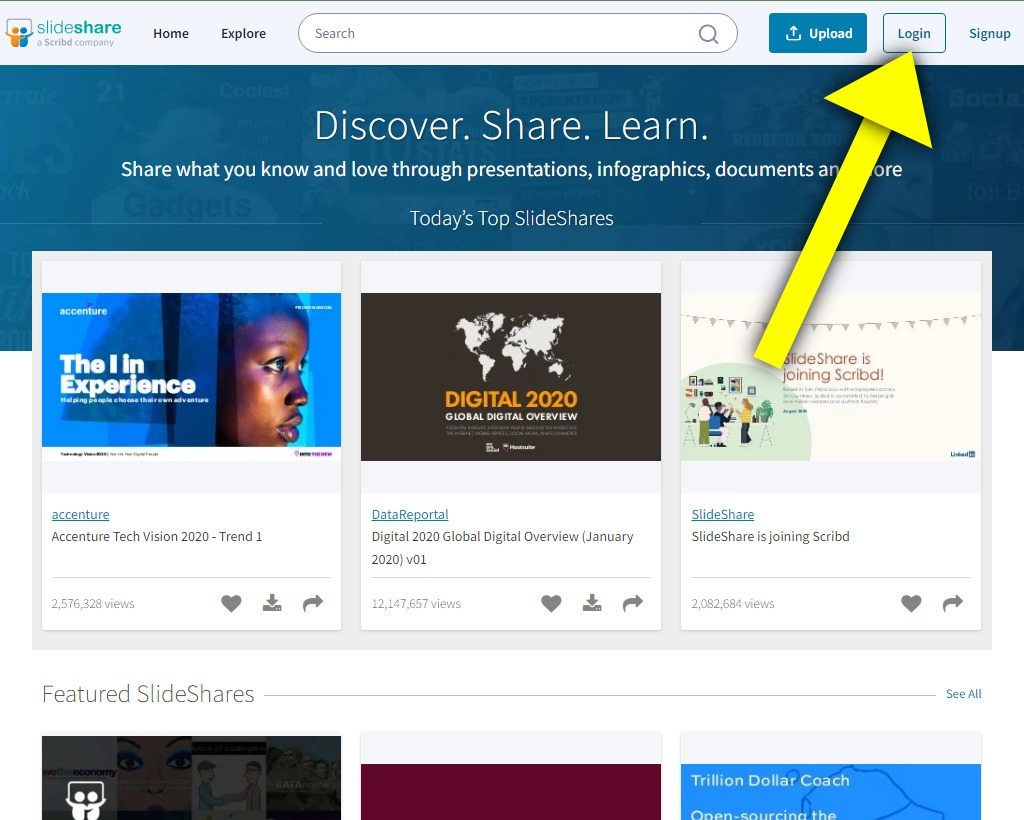Open the wetheeconomy featured thumbnail
This screenshot has height=820, width=1024.
[x=191, y=778]
